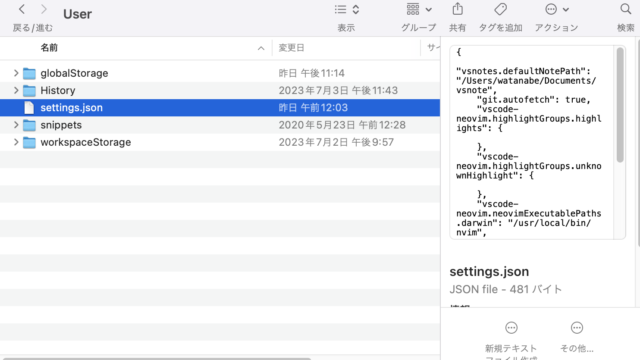640x360 pixels.
Task: Select the settings.json document icon
Action: [29, 108]
